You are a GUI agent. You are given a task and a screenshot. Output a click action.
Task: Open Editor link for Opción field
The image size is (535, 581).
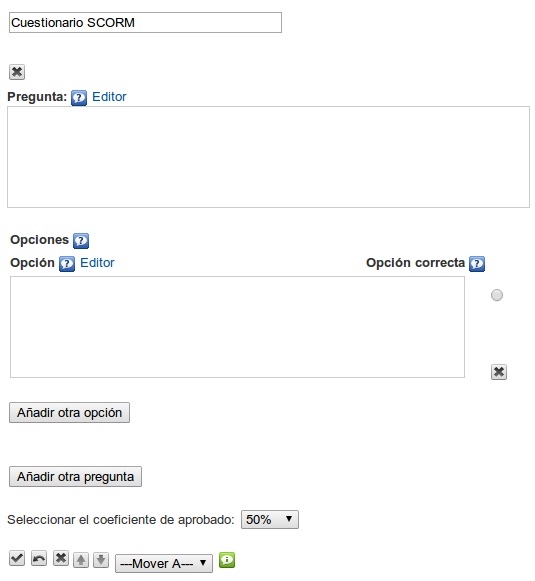[97, 263]
